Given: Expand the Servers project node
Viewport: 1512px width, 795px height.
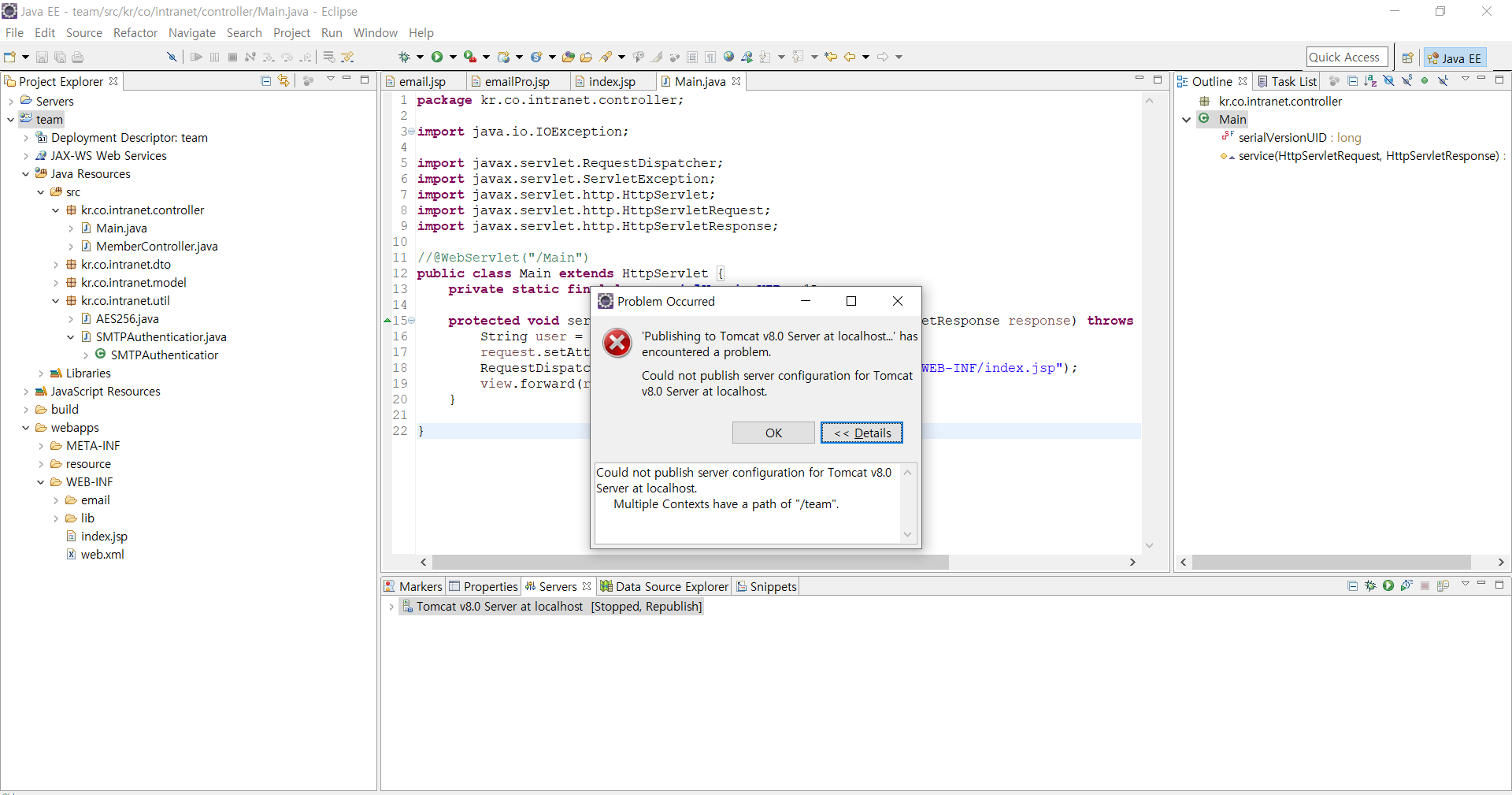Looking at the screenshot, I should (x=10, y=102).
